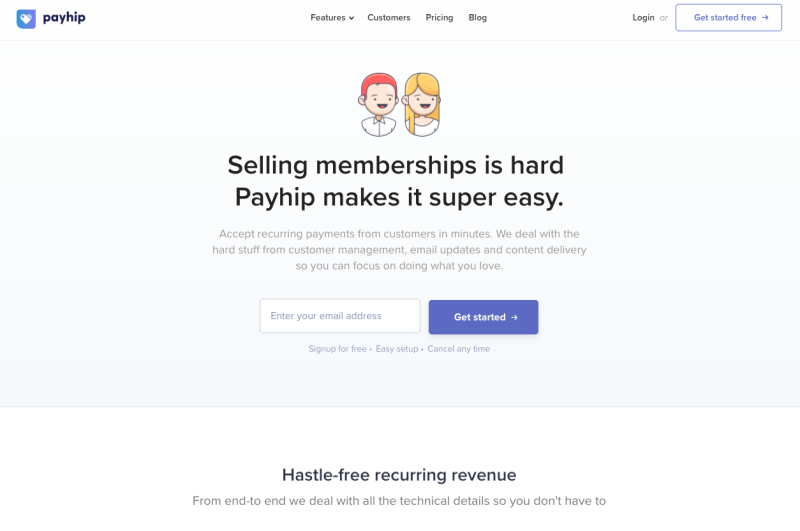Visit the Blog link

[478, 17]
